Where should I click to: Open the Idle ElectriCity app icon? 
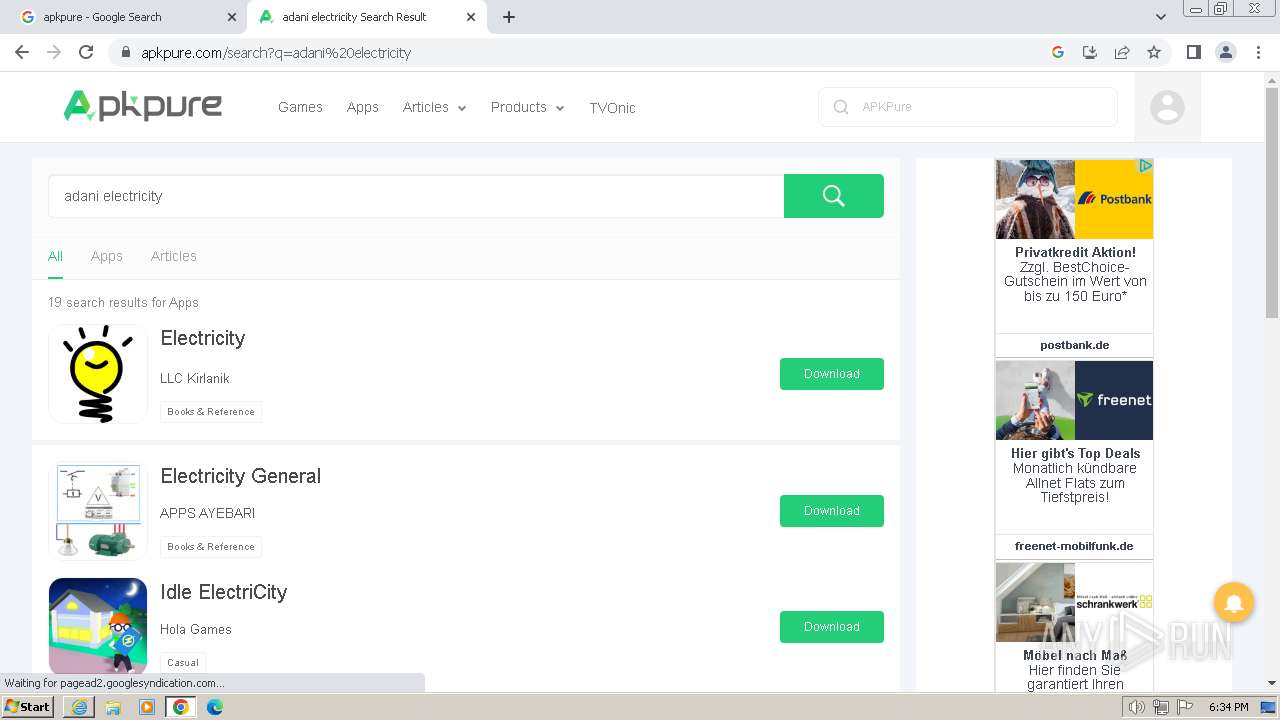[98, 627]
